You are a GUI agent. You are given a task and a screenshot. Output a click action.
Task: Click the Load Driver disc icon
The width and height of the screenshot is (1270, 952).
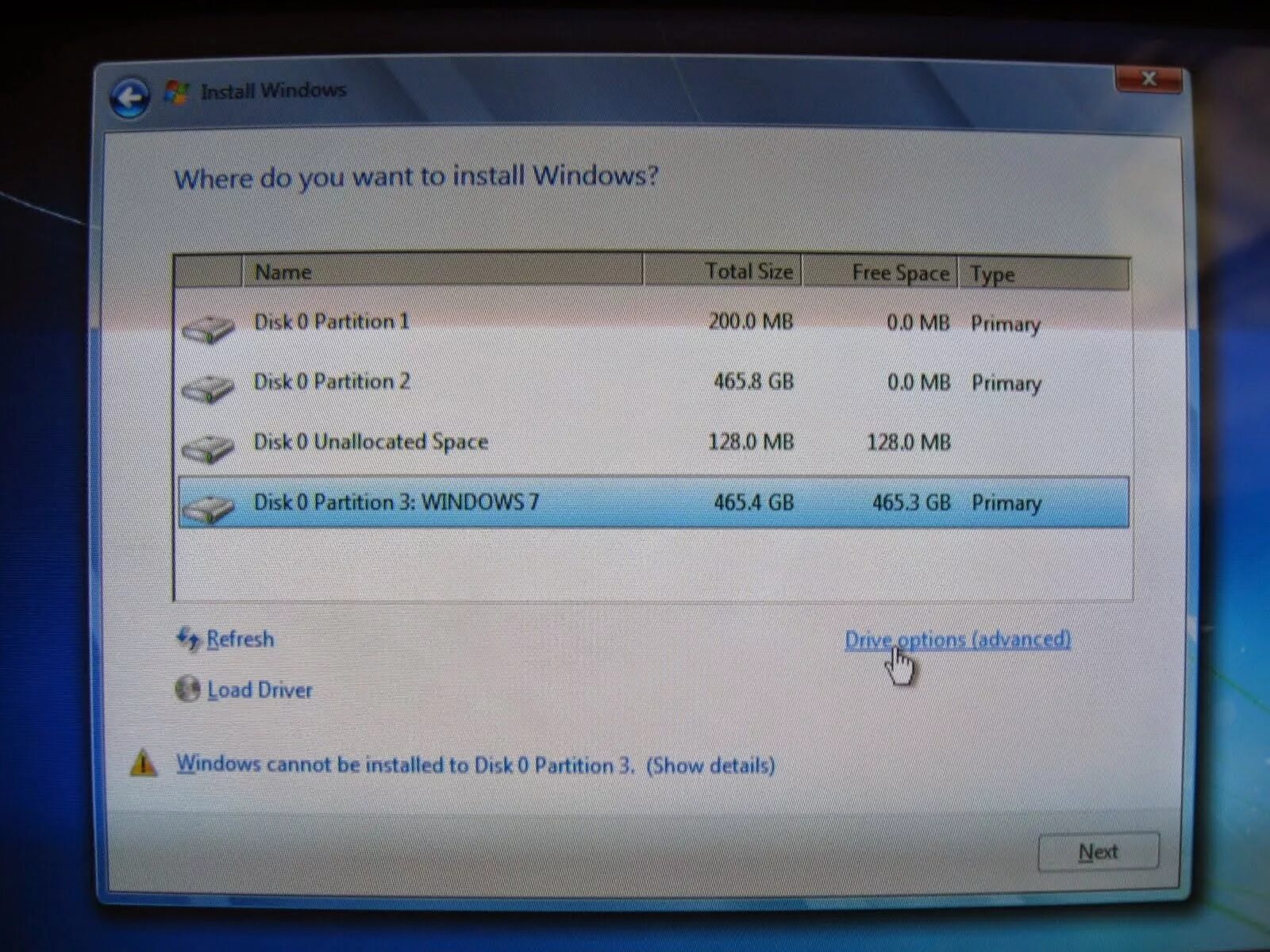pyautogui.click(x=187, y=689)
